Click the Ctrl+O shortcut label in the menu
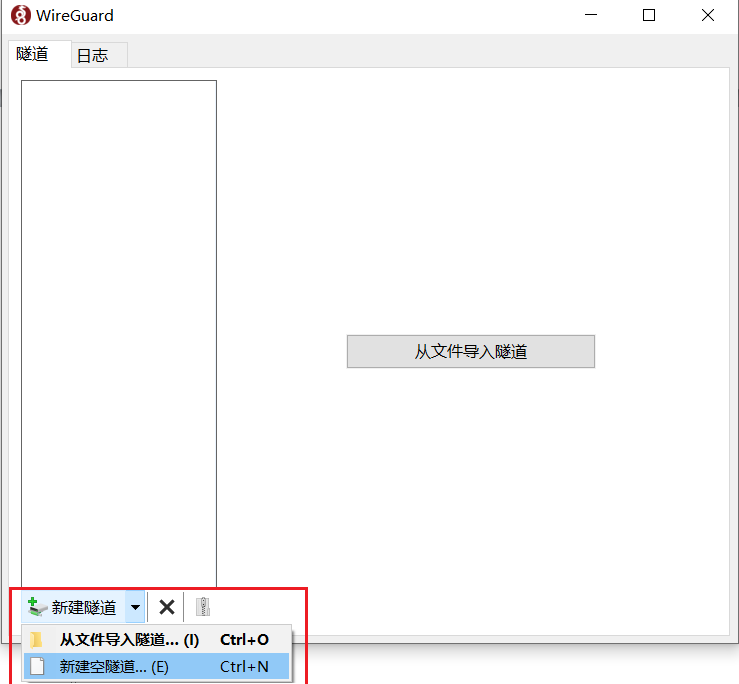 point(244,640)
